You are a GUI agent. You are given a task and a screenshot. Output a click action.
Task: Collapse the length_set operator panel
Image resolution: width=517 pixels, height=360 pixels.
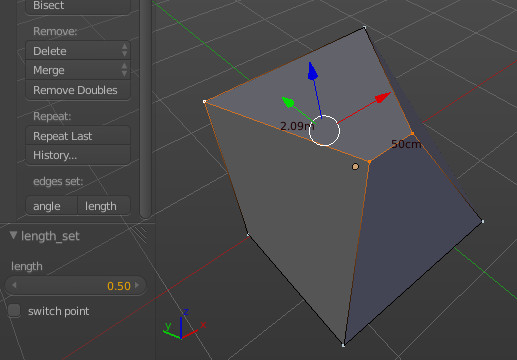click(14, 235)
